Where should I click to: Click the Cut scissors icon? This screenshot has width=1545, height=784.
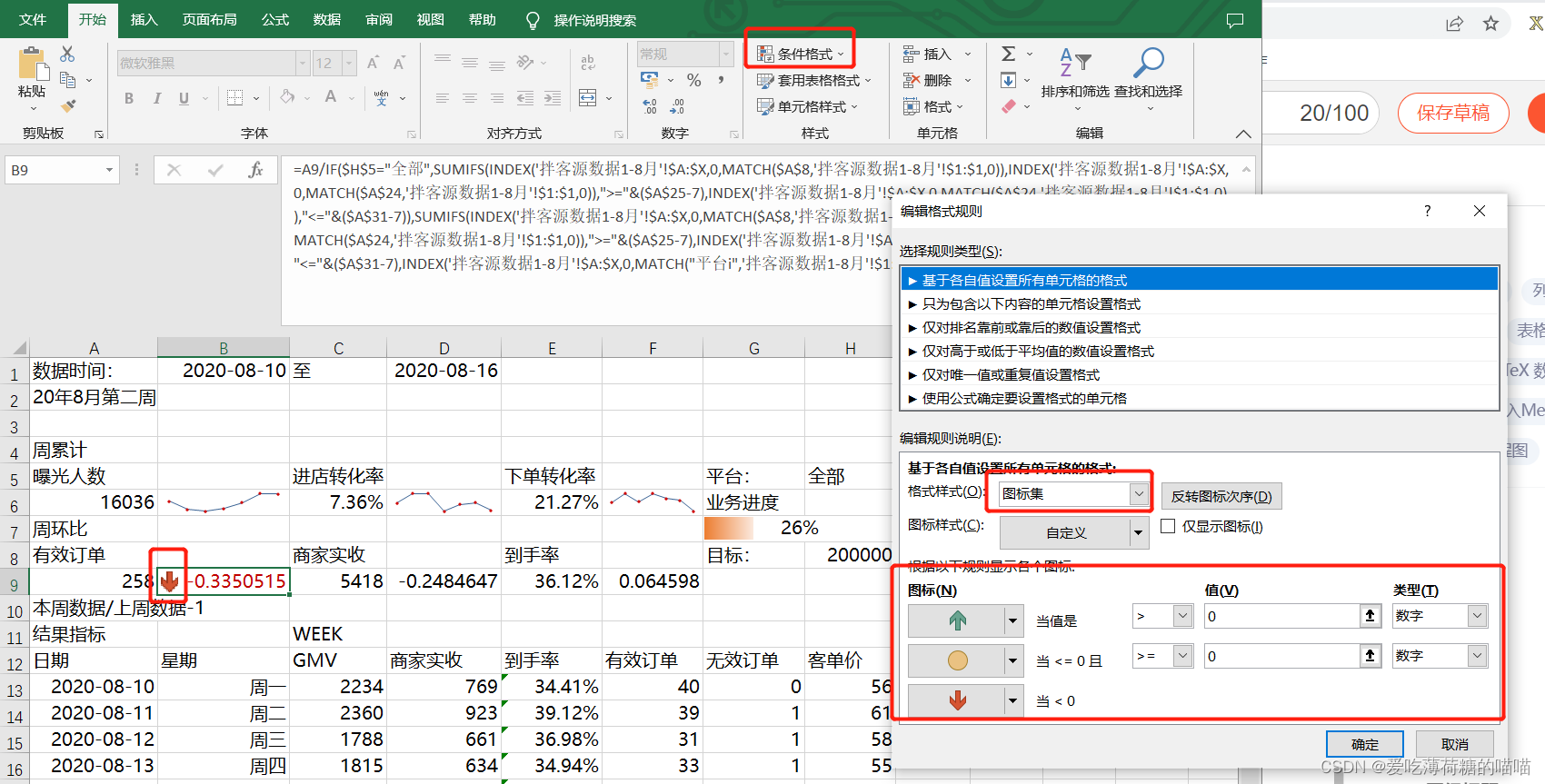pyautogui.click(x=68, y=55)
